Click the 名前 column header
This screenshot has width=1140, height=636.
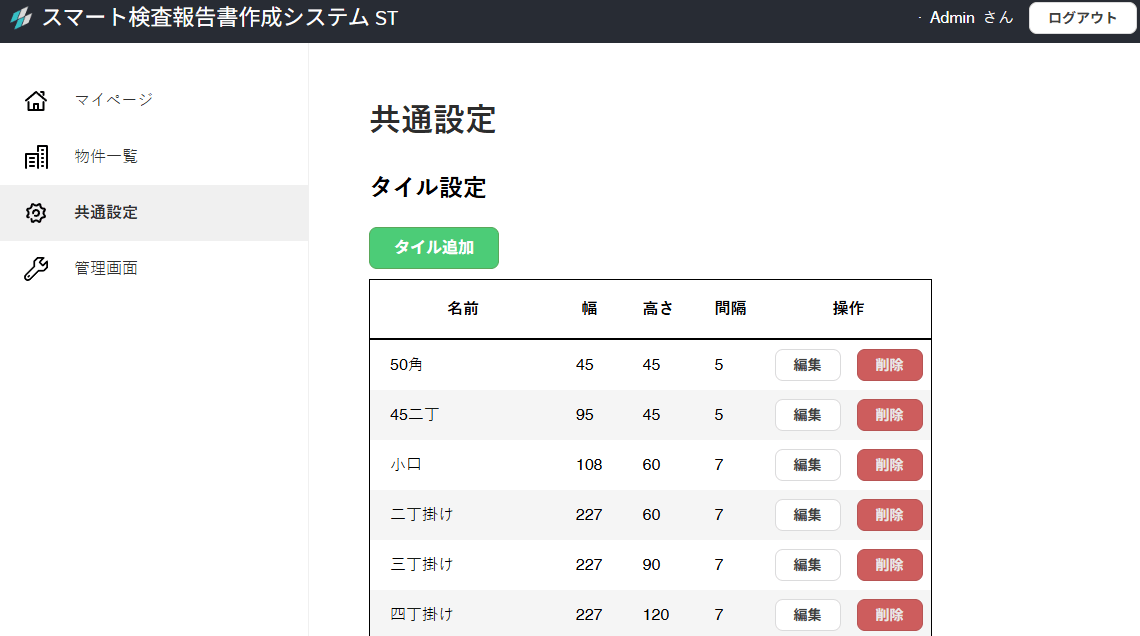(x=463, y=309)
